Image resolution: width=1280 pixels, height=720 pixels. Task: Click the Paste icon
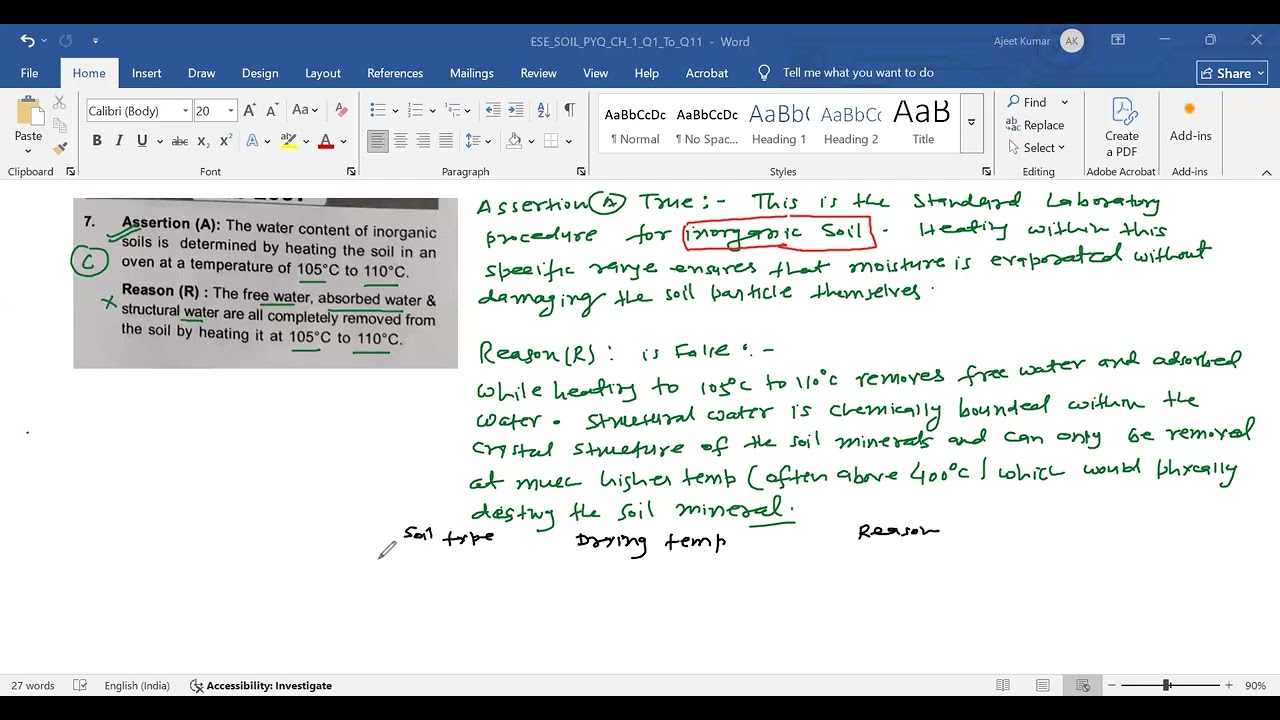(x=28, y=112)
